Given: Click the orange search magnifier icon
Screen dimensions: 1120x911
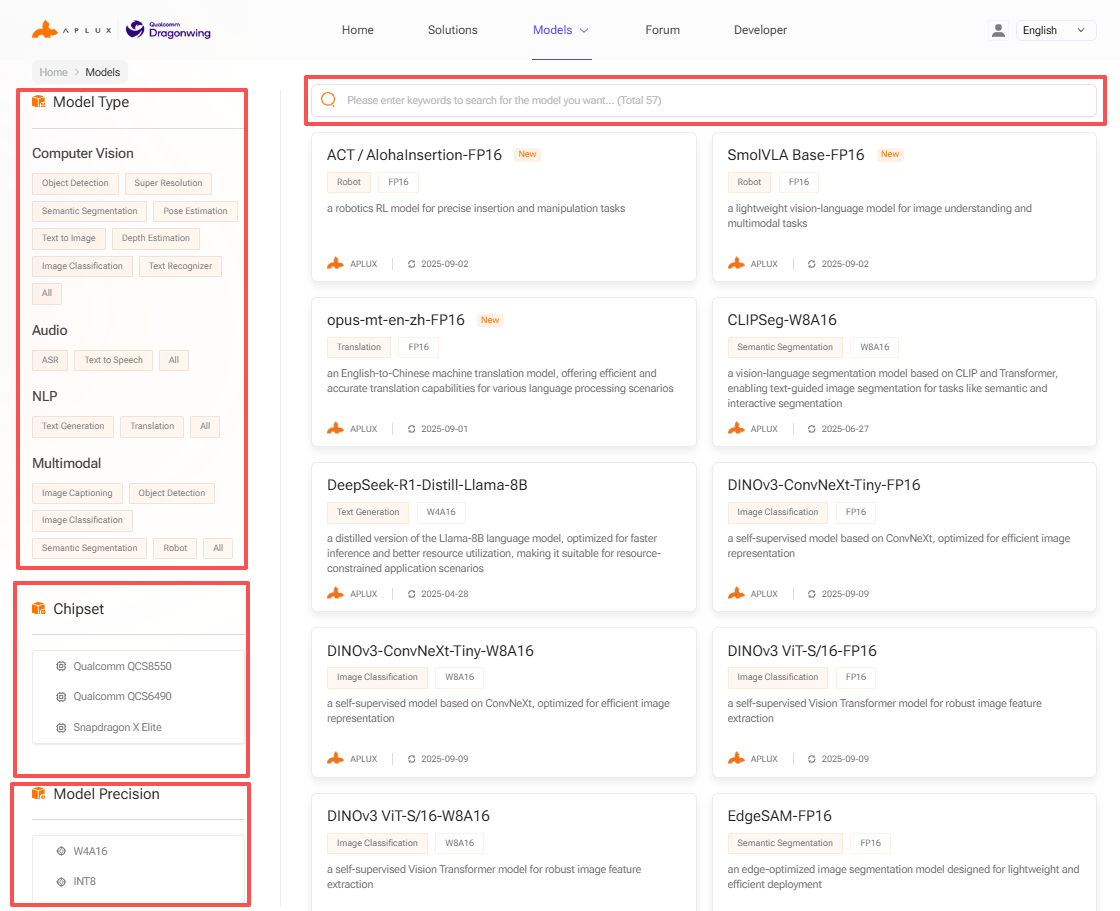Looking at the screenshot, I should pyautogui.click(x=328, y=100).
